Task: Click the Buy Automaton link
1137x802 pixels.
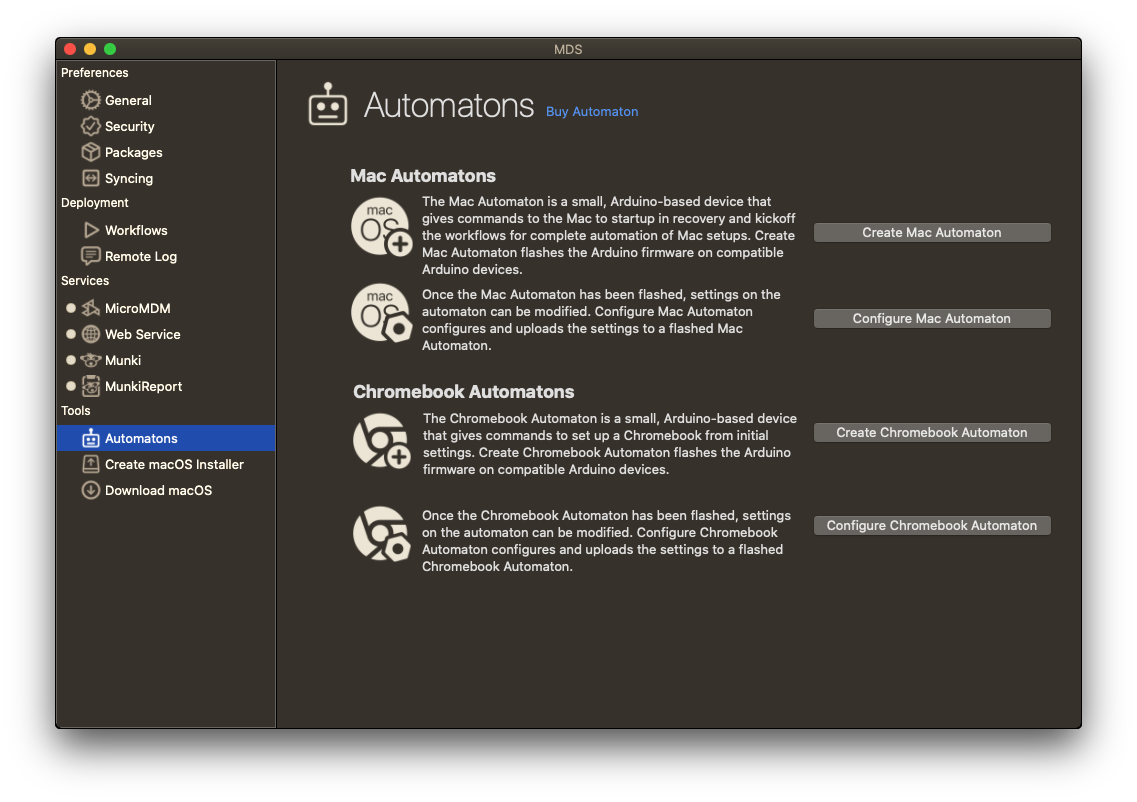Action: 592,112
